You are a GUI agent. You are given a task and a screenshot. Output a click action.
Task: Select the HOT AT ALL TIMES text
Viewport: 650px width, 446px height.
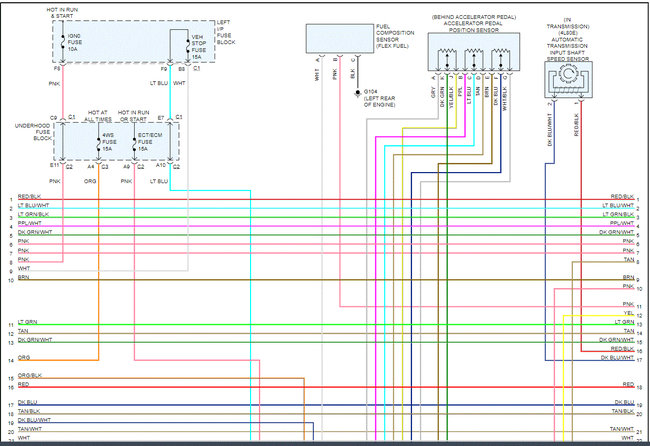(98, 116)
